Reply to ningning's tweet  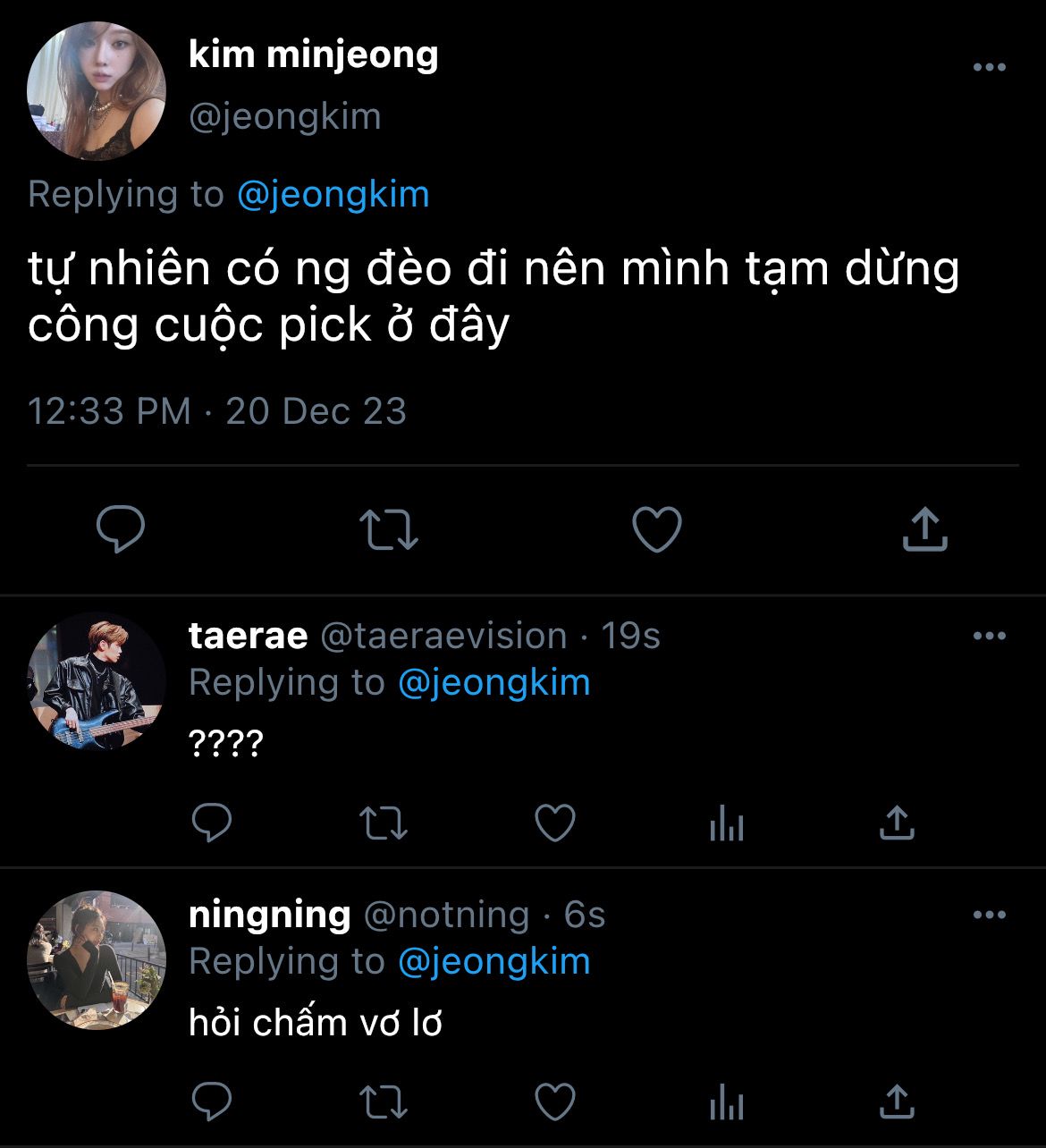pyautogui.click(x=212, y=1102)
